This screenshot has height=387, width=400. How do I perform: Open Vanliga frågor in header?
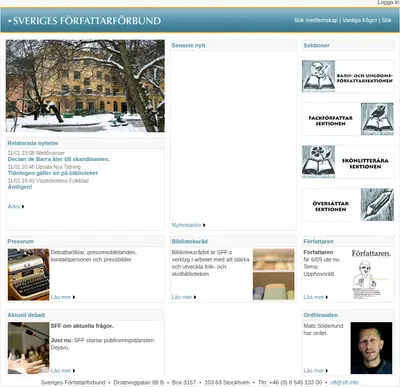(x=360, y=20)
